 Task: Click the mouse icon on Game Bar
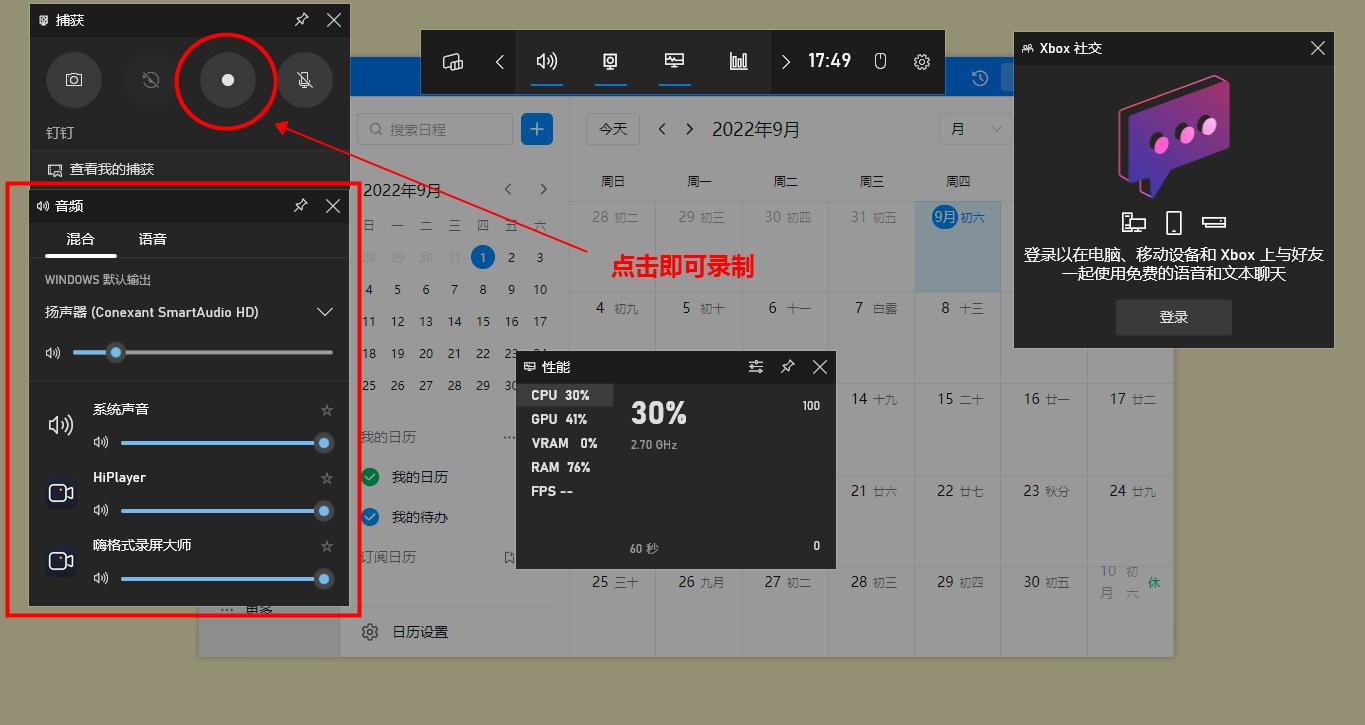(x=881, y=62)
